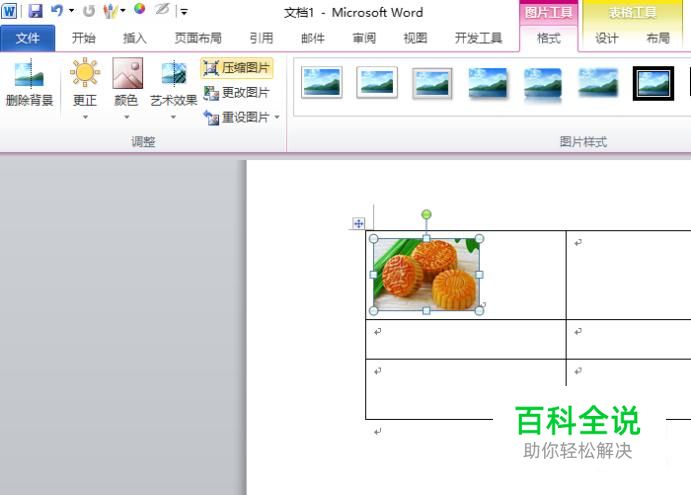Undo the last action
The width and height of the screenshot is (691, 495).
(x=57, y=10)
